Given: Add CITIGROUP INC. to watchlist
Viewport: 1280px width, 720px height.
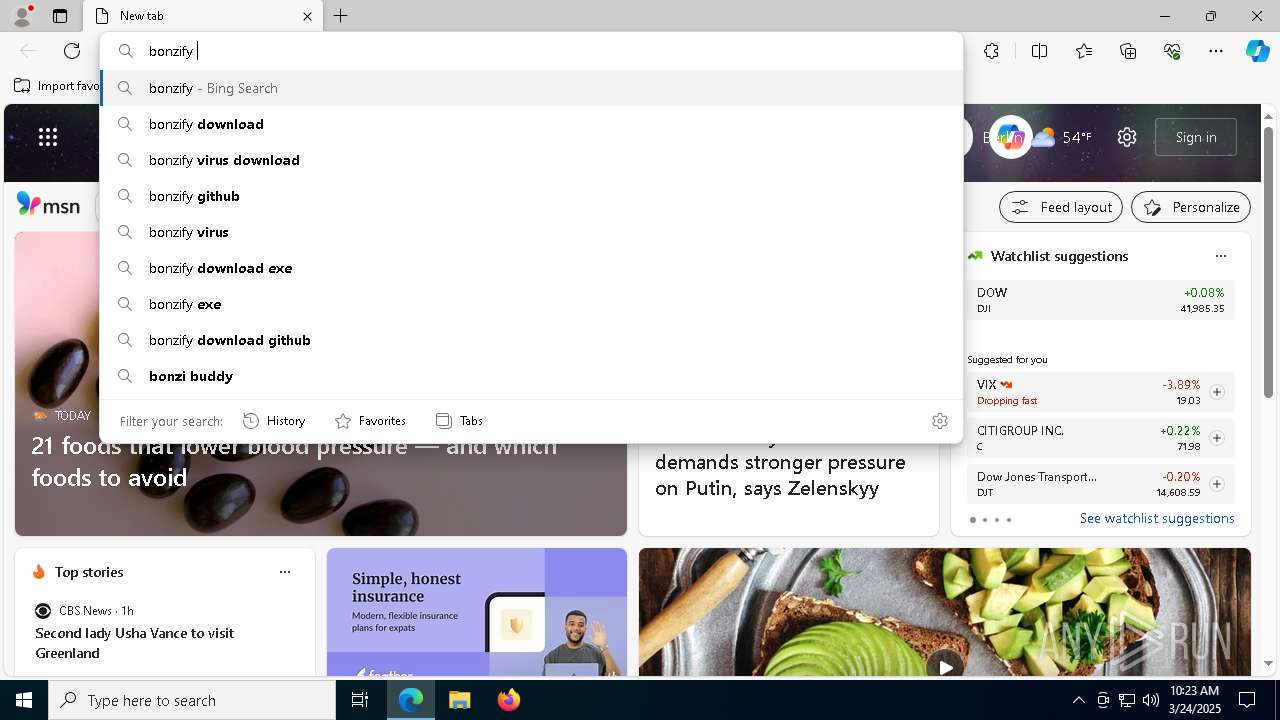Looking at the screenshot, I should click(1216, 438).
